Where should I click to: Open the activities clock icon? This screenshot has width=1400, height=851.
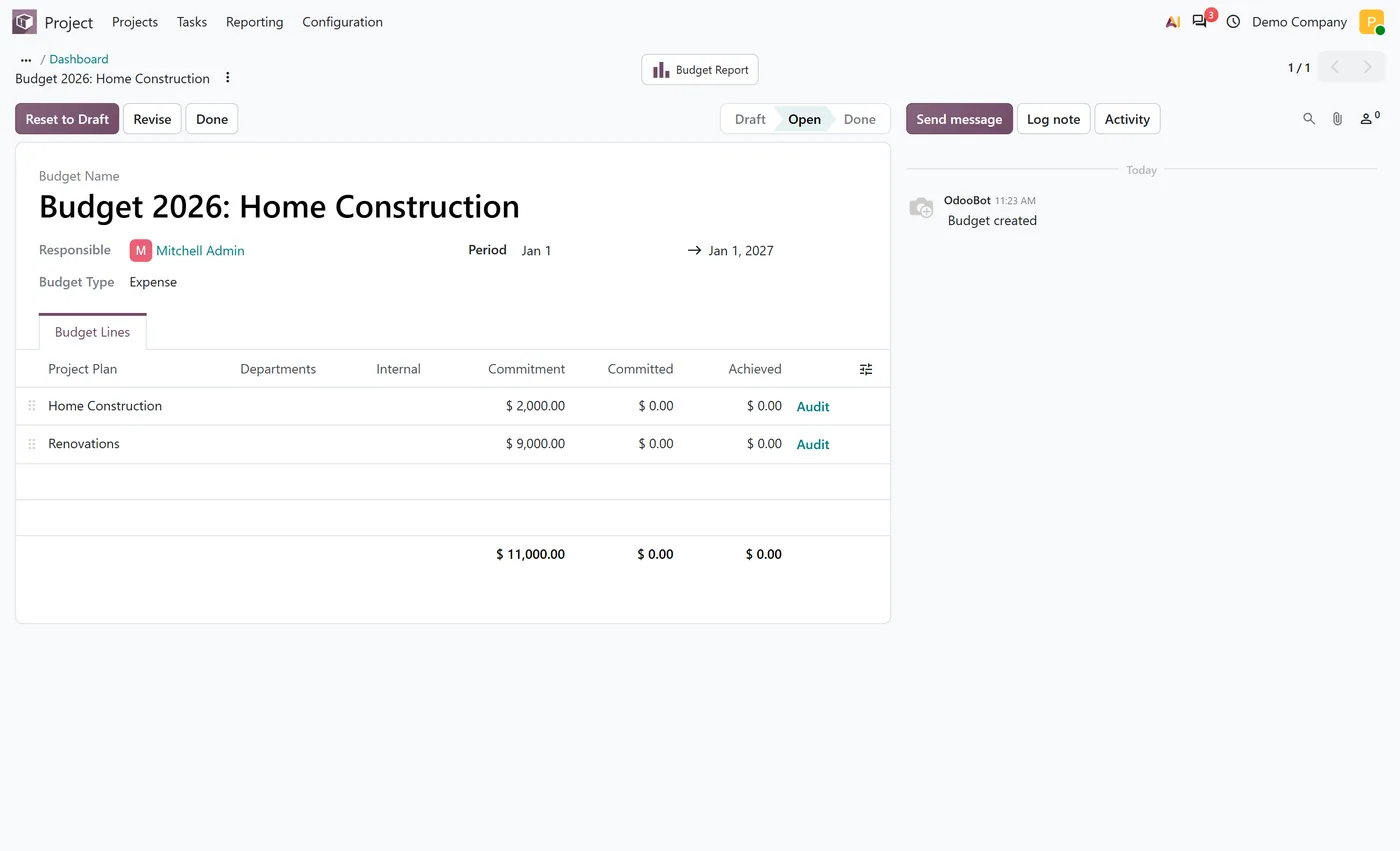click(x=1233, y=21)
